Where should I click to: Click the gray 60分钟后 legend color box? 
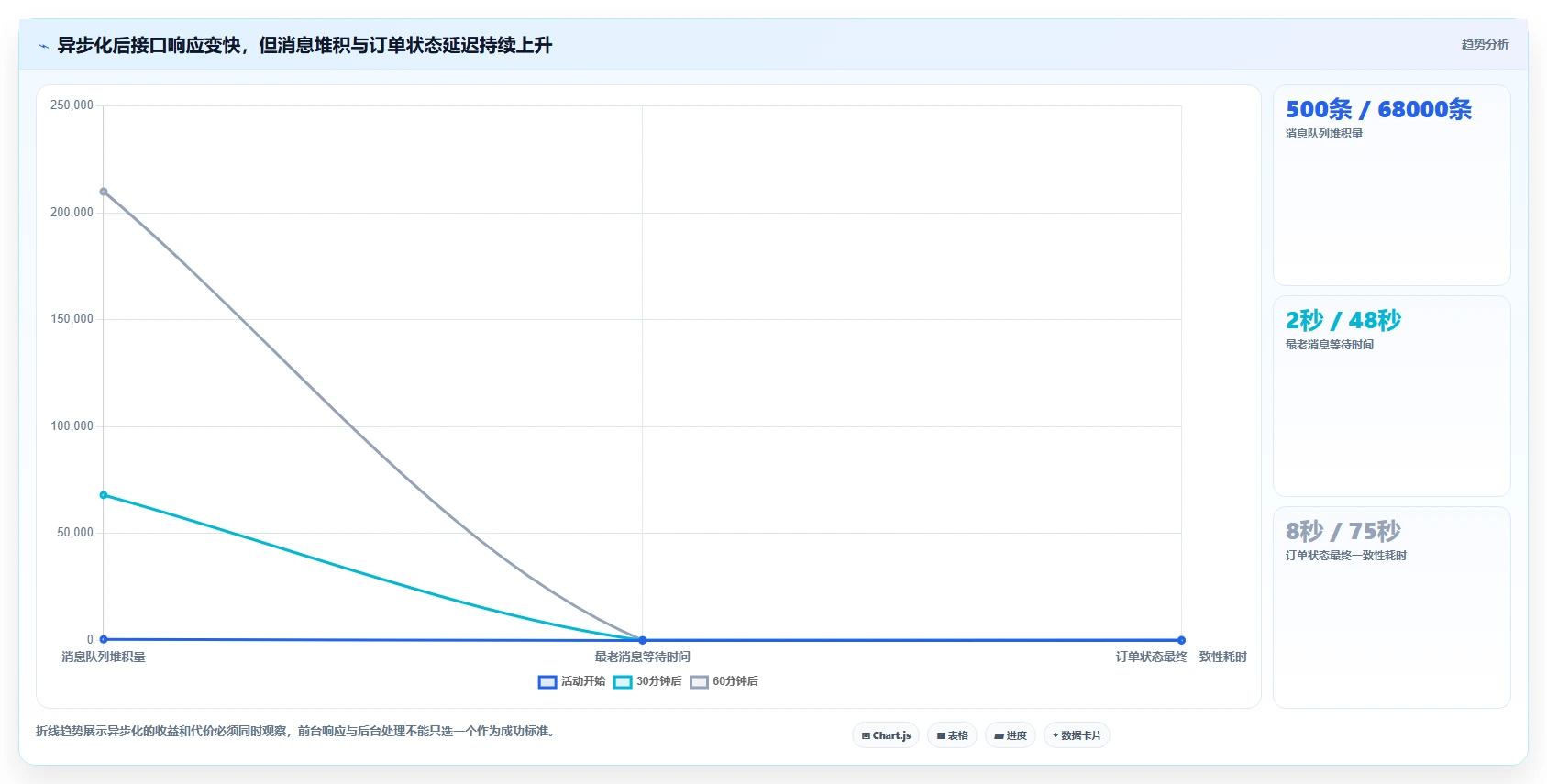coord(699,682)
